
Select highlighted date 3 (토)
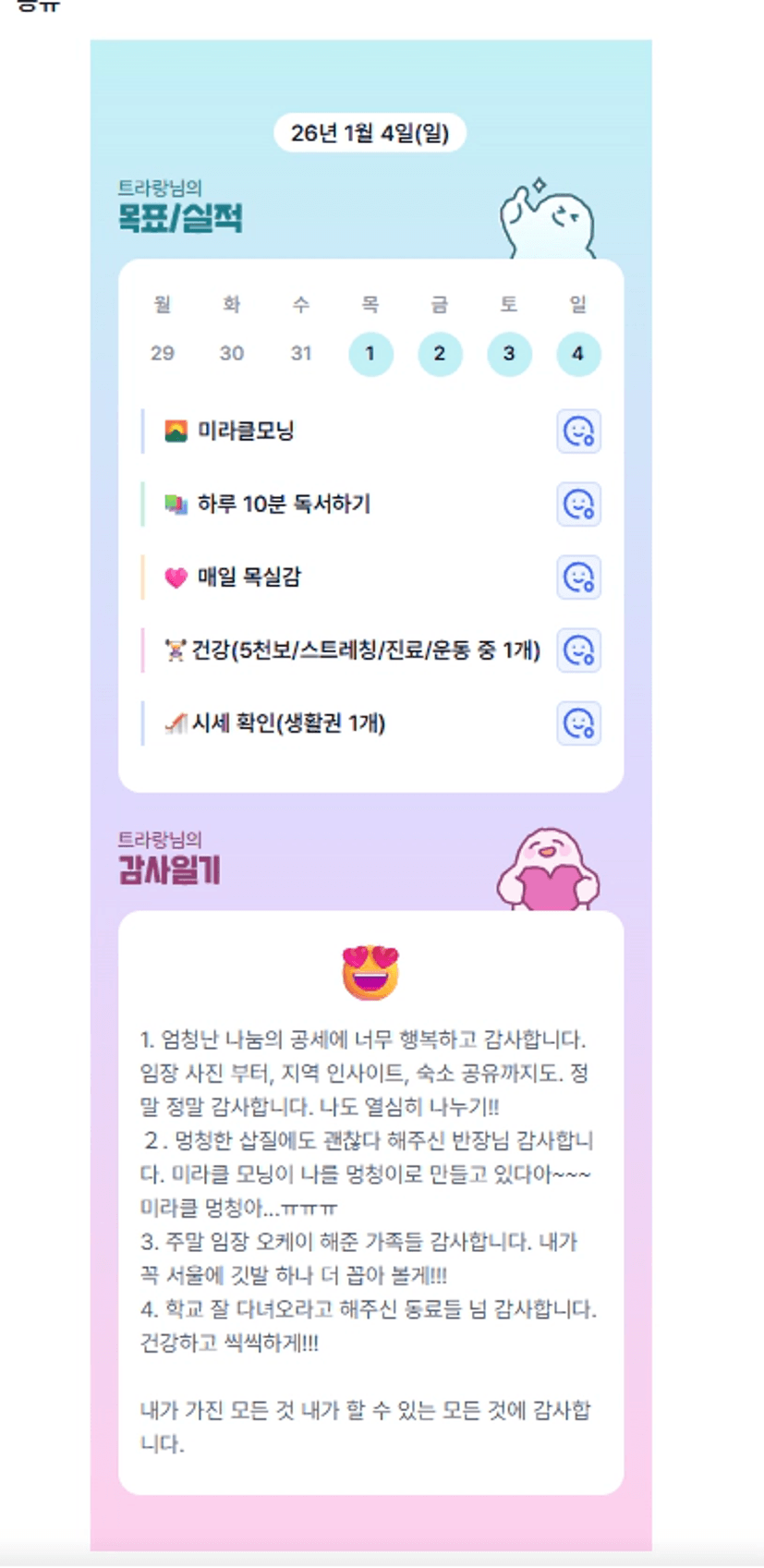point(509,354)
